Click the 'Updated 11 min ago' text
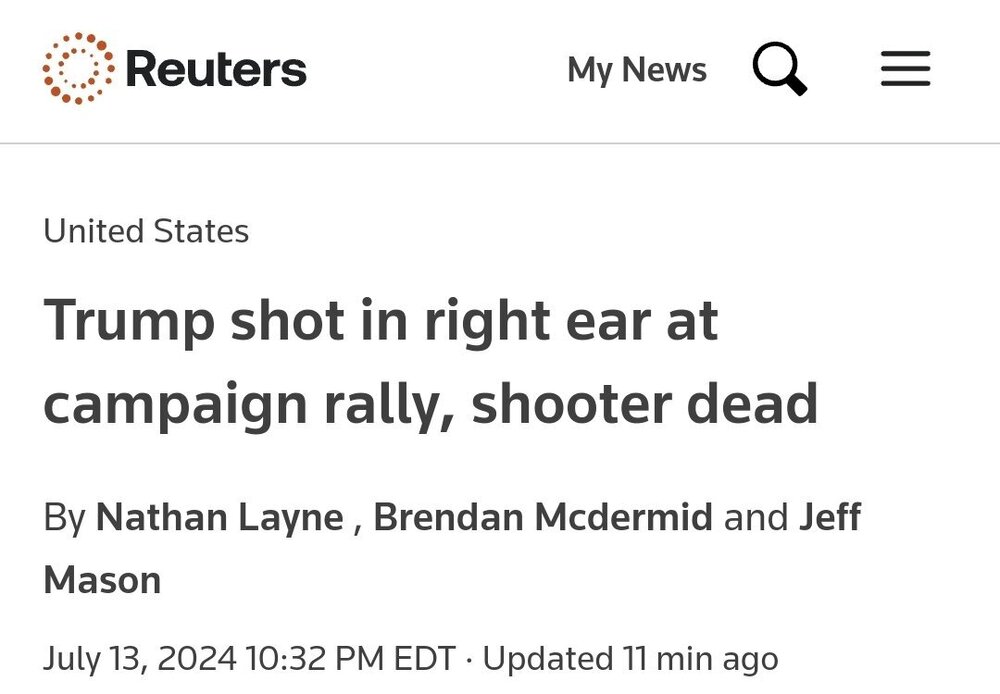The height and width of the screenshot is (694, 1000). (x=630, y=659)
